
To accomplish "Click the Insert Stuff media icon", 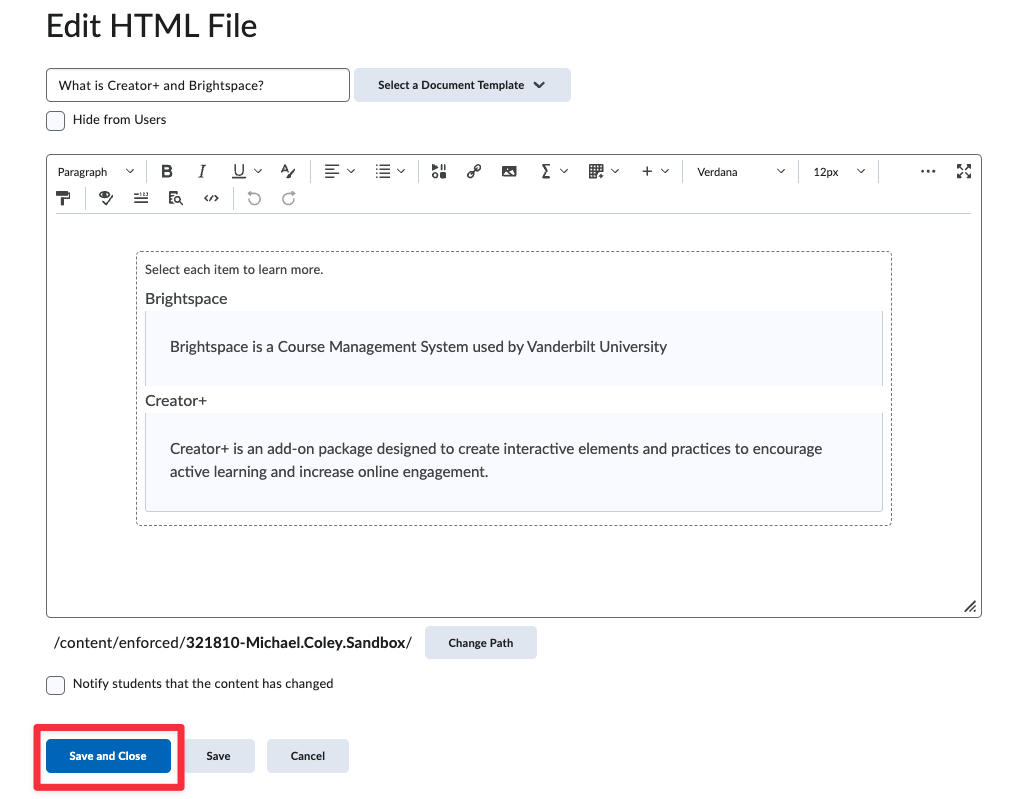I will (x=439, y=172).
